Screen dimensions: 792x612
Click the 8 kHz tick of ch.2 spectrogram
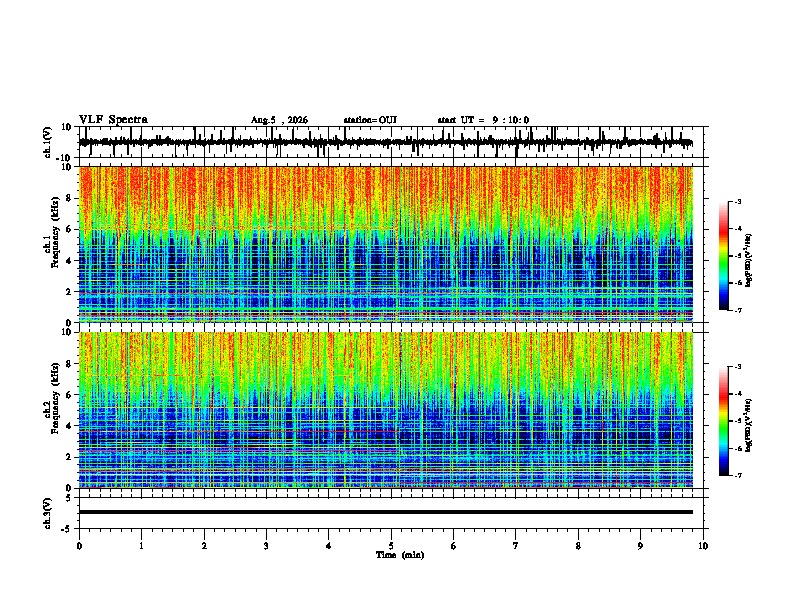click(x=70, y=364)
